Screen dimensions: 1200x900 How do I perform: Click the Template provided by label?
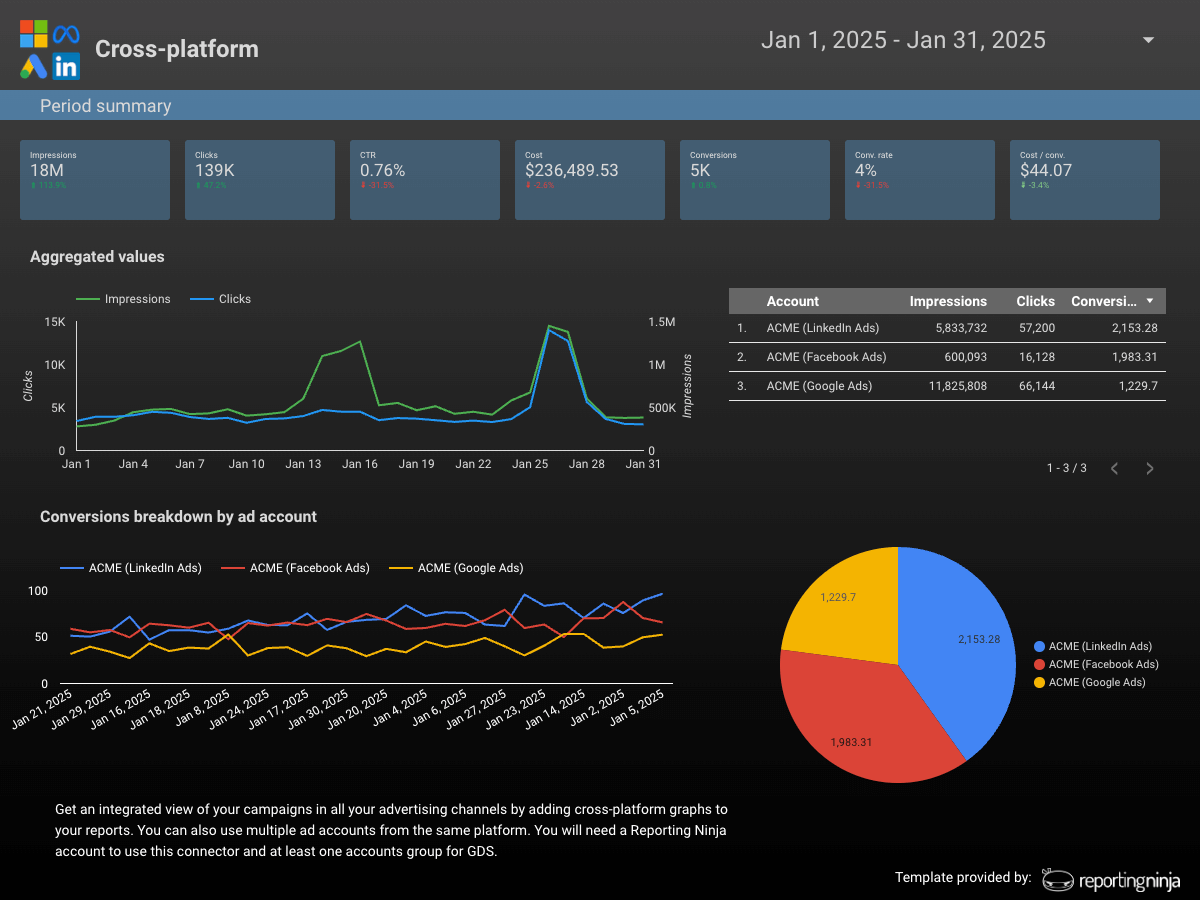963,878
